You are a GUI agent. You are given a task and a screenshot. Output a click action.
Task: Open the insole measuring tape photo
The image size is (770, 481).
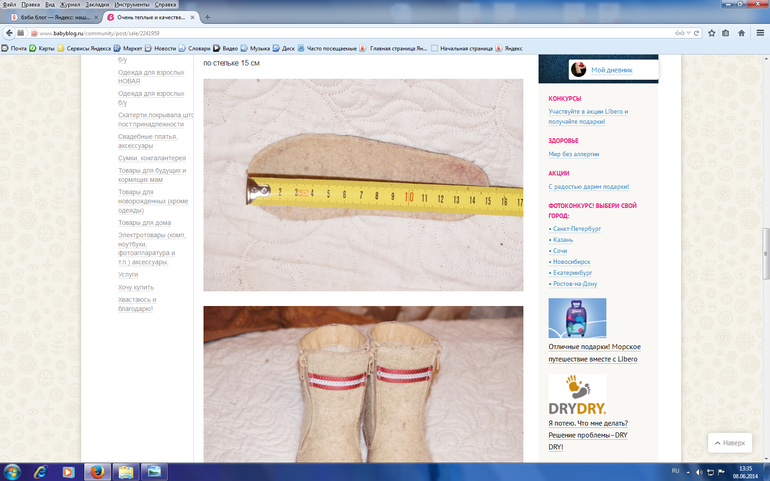coord(363,185)
